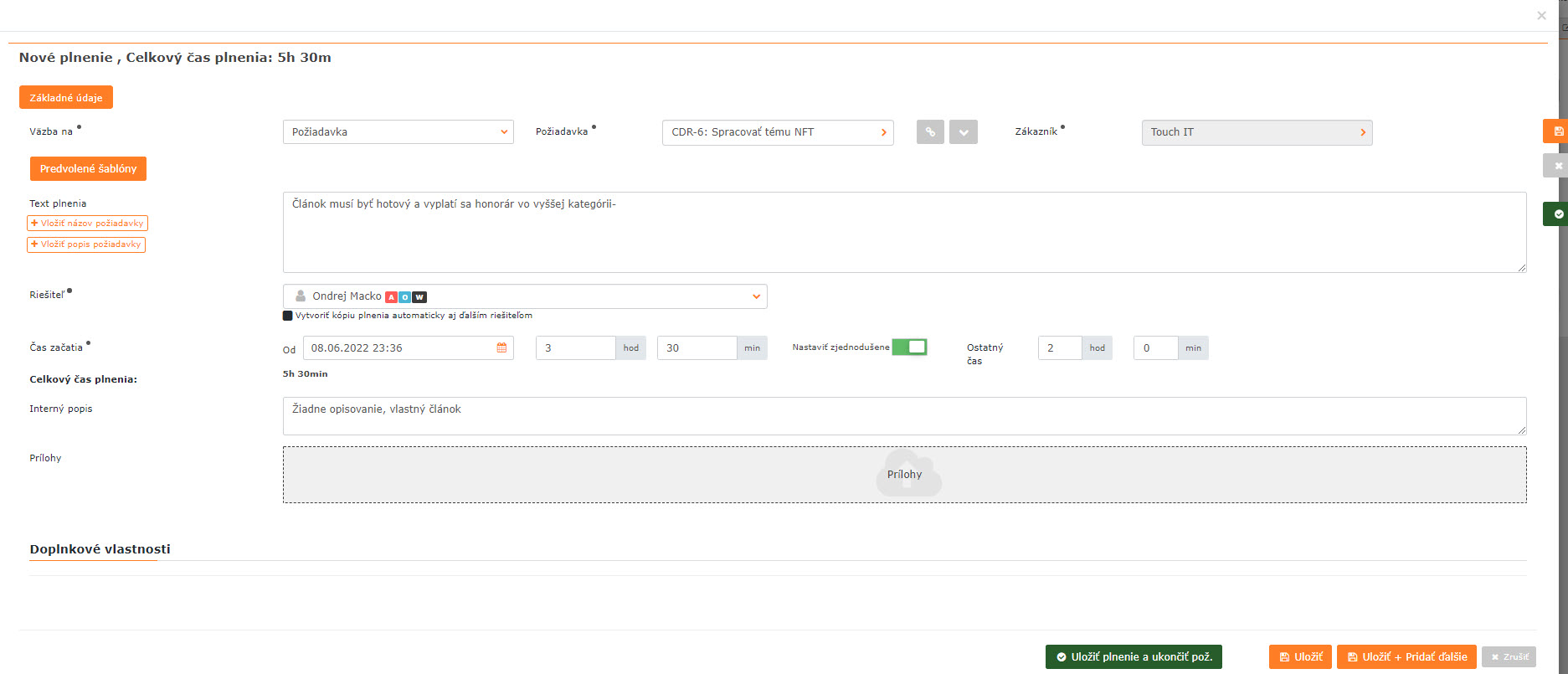
Task: Toggle the Nastaviť zjednodušene switch
Action: [909, 347]
